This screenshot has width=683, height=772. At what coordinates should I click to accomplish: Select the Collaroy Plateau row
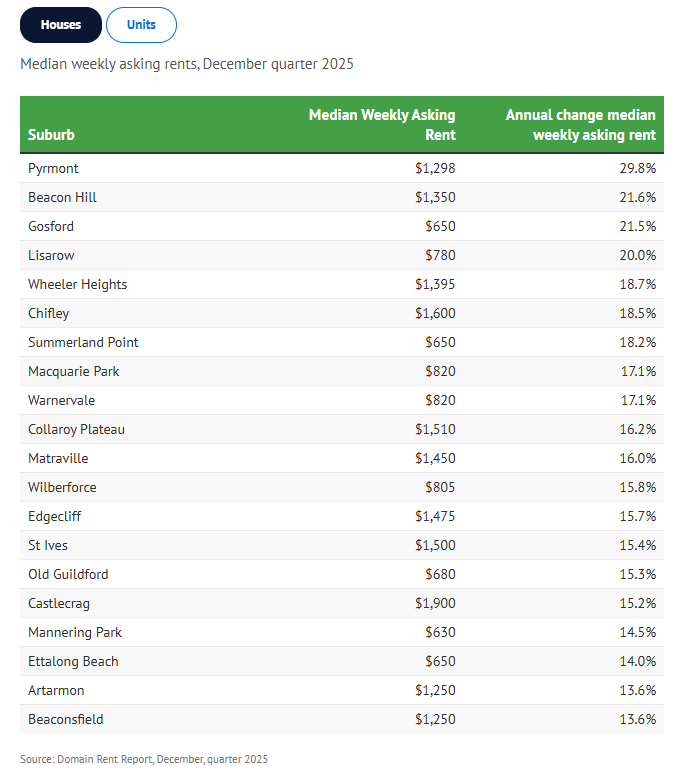click(x=342, y=429)
